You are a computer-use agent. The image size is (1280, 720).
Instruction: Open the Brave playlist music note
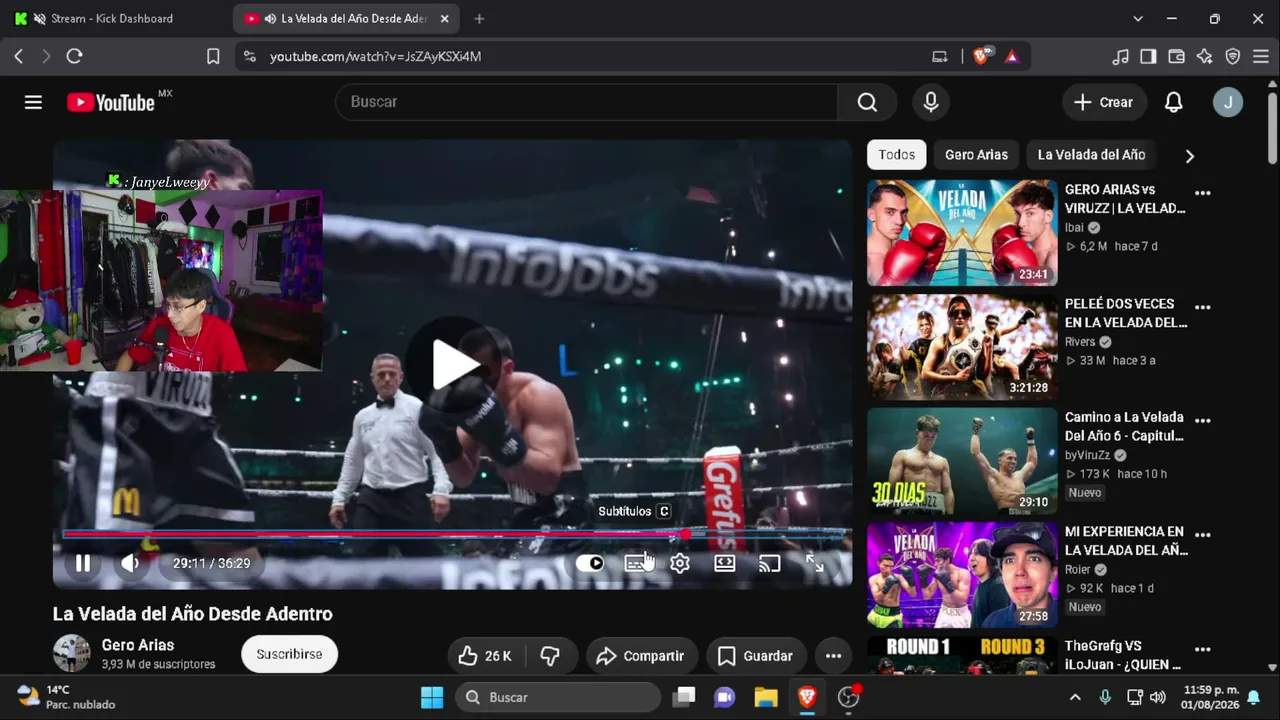(1121, 57)
